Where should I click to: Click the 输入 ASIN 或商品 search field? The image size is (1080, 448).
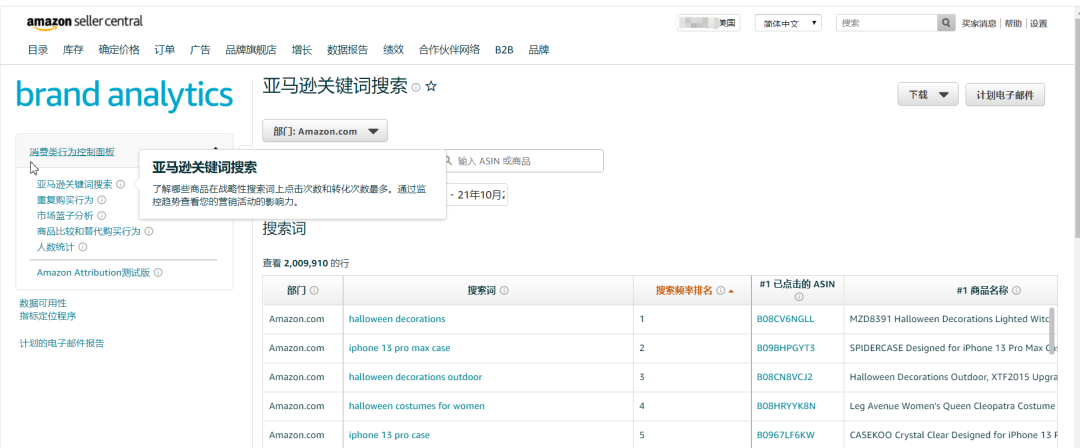[x=523, y=161]
